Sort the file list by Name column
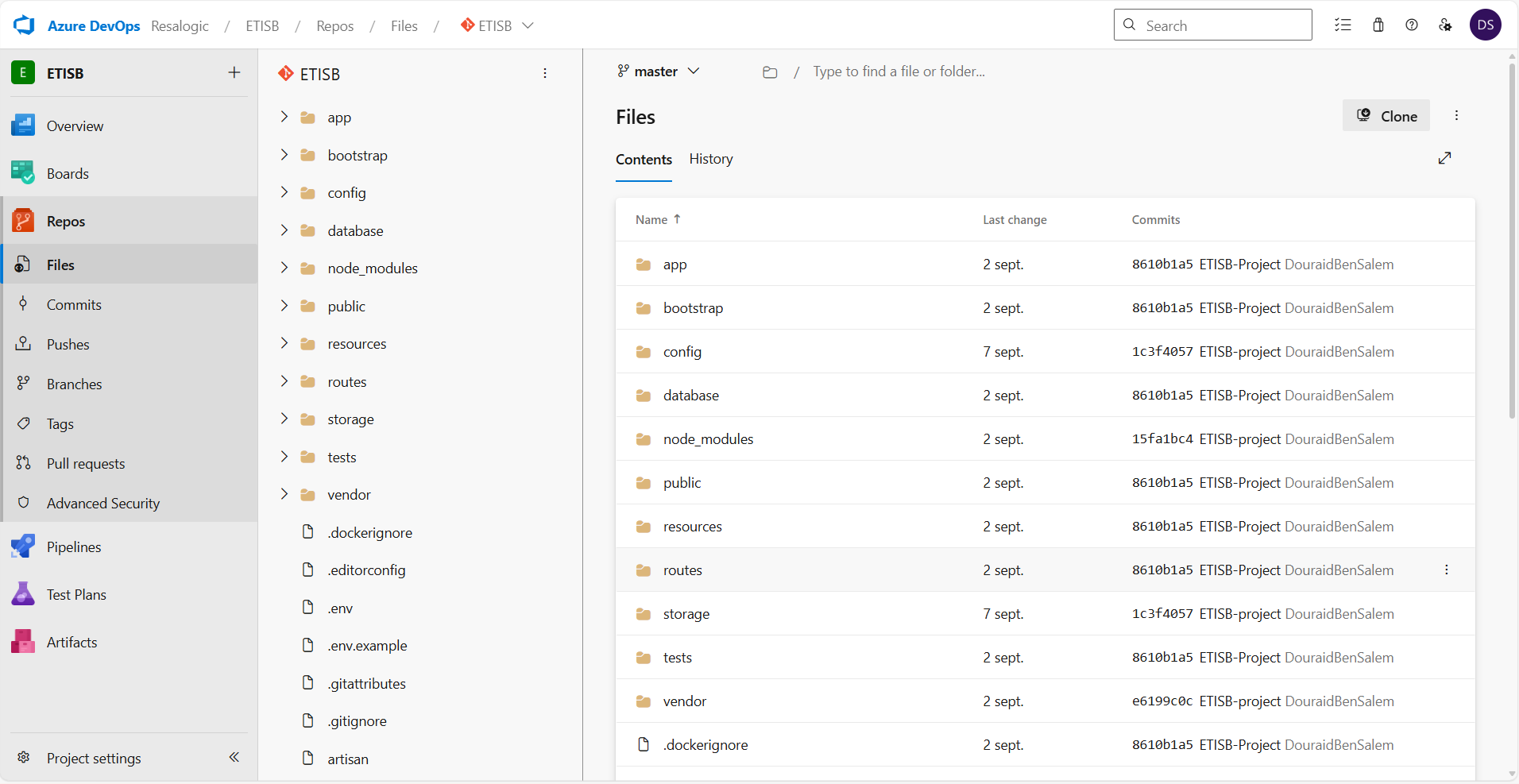 coord(658,219)
